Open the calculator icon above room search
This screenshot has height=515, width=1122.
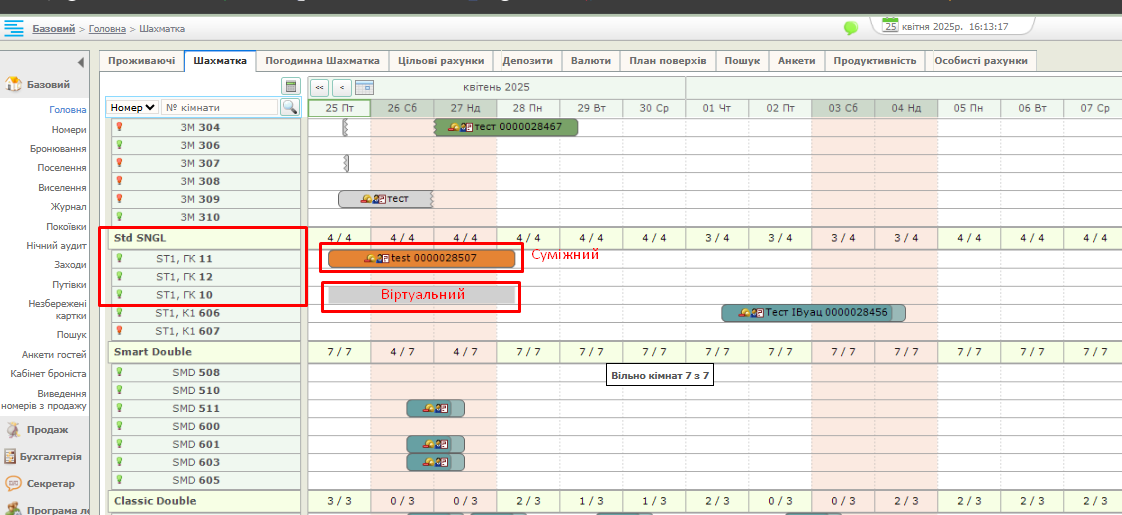click(x=291, y=87)
